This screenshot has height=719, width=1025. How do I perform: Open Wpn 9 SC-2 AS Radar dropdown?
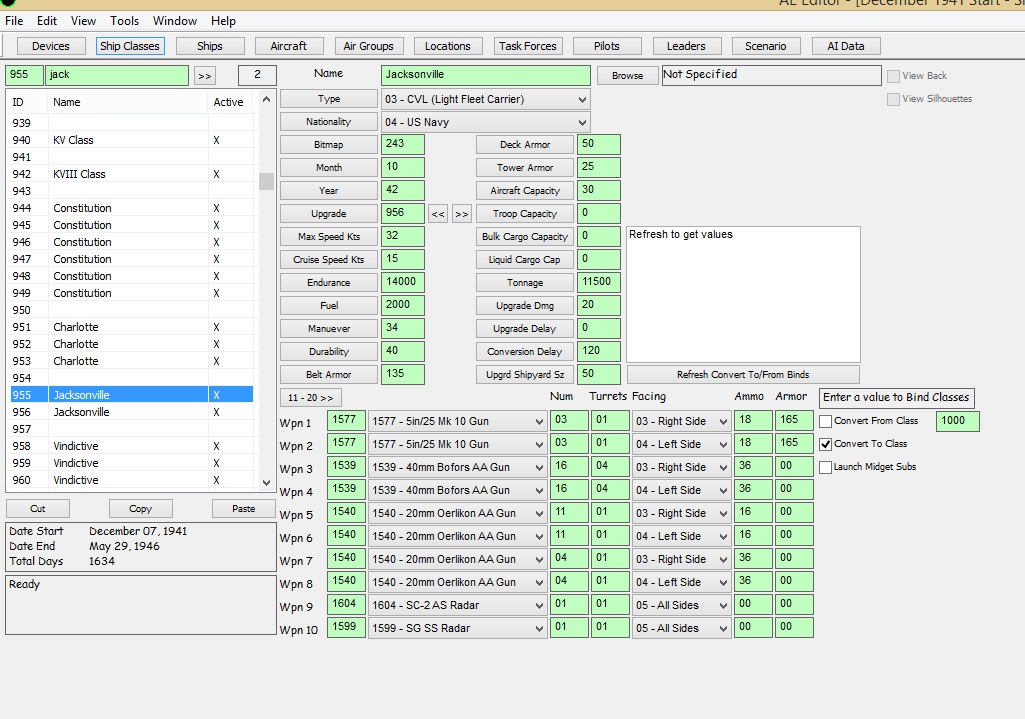pyautogui.click(x=457, y=605)
